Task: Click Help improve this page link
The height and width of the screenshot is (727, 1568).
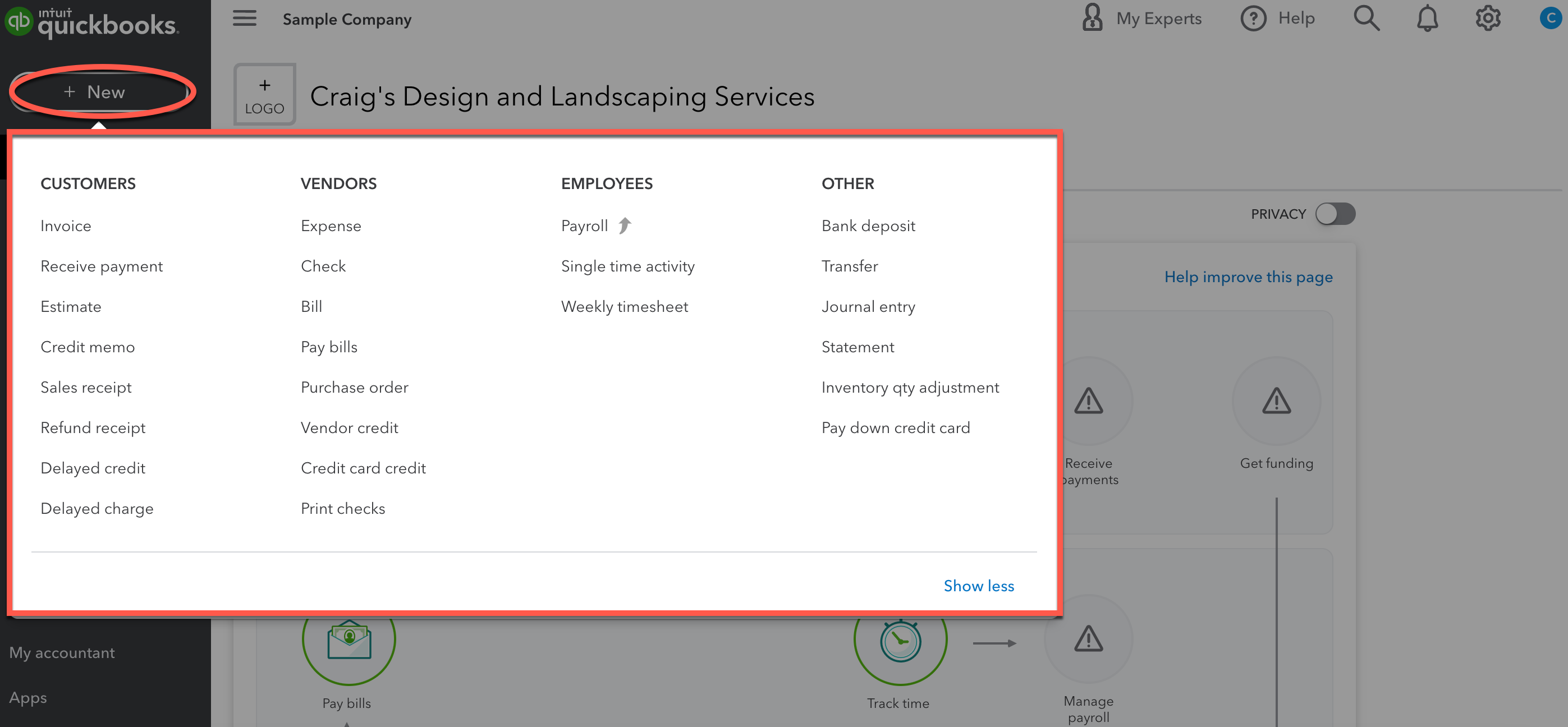Action: [x=1248, y=277]
